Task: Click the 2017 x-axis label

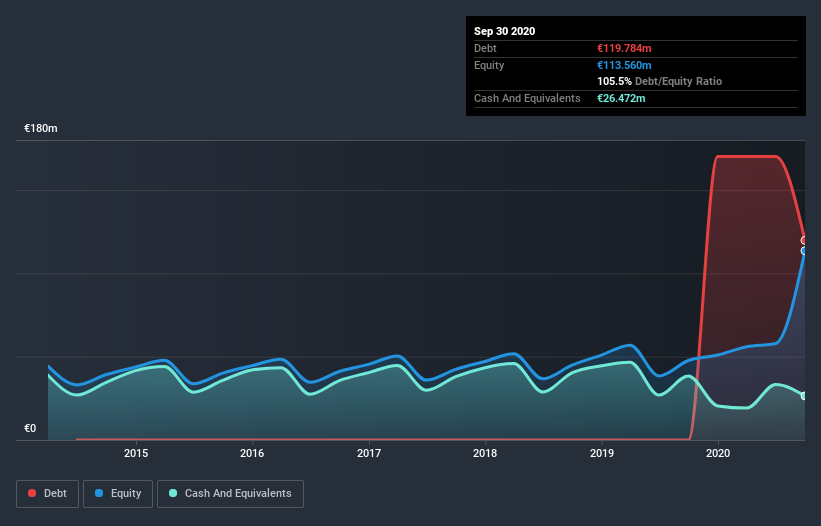Action: (x=369, y=453)
